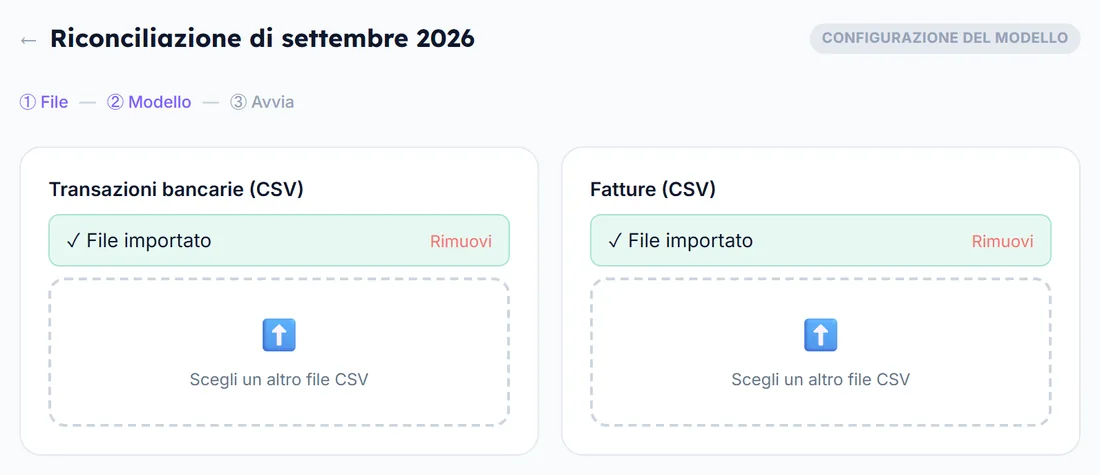
Task: Choose another CSV for Fatture
Action: pyautogui.click(x=821, y=352)
